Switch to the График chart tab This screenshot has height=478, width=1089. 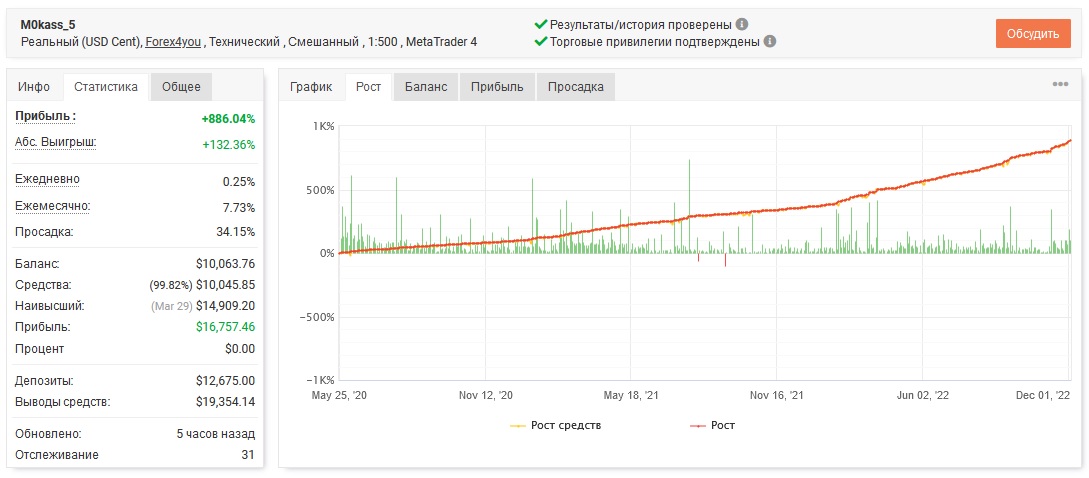click(x=311, y=87)
